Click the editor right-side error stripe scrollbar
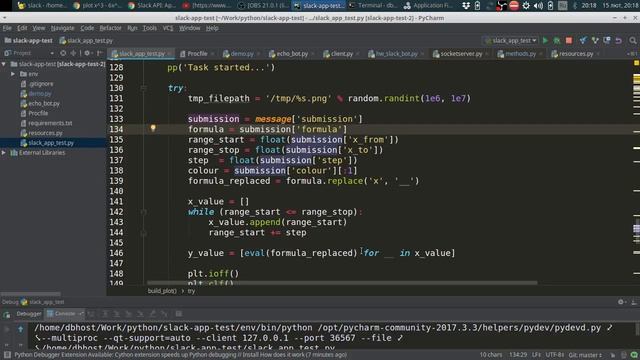 tap(636, 171)
